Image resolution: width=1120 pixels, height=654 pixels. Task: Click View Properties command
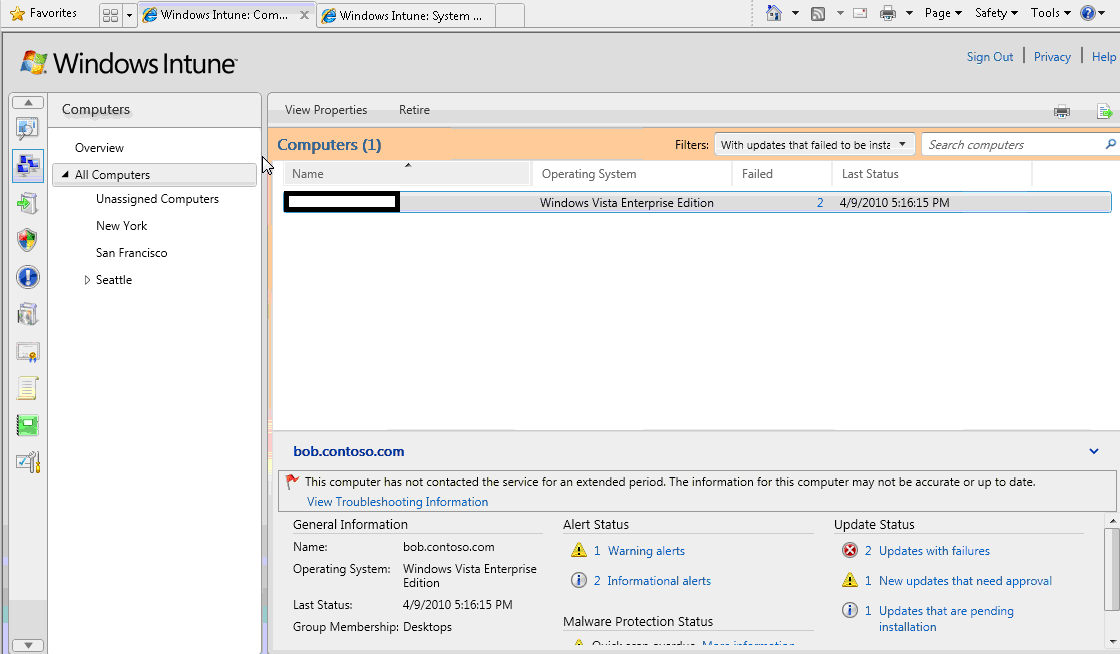326,110
